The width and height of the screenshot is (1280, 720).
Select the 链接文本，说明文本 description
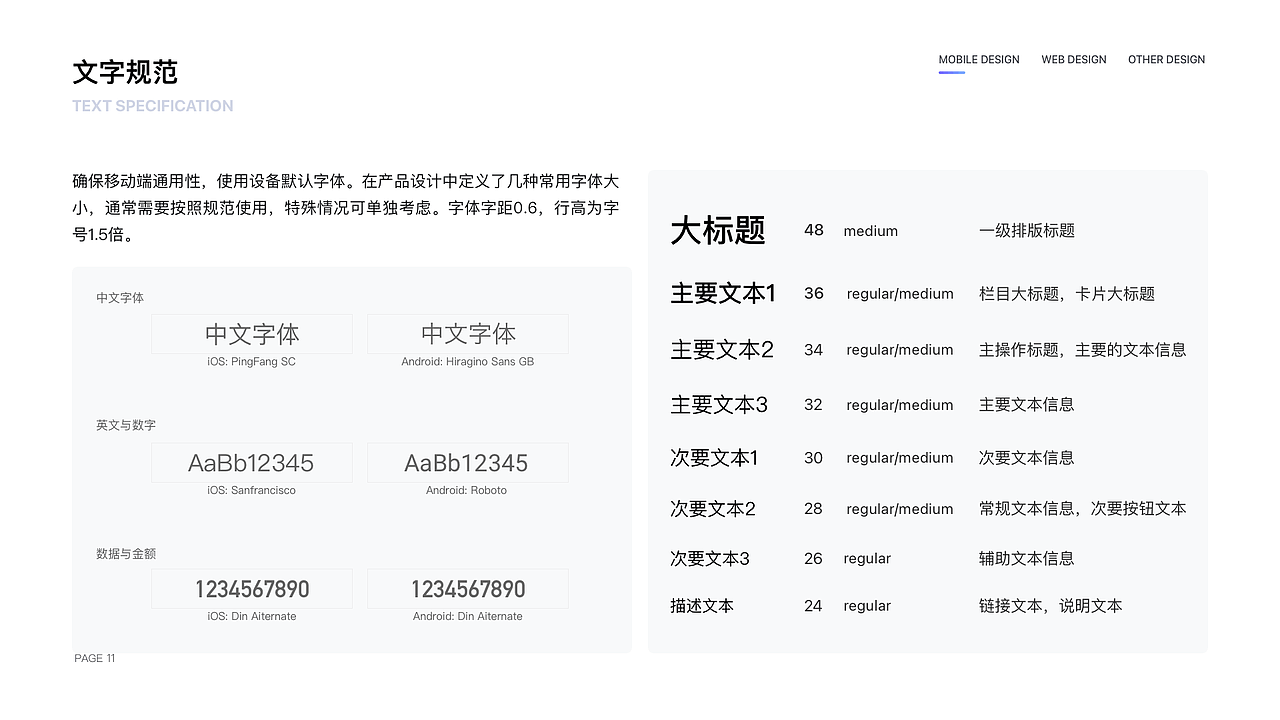pyautogui.click(x=1051, y=606)
